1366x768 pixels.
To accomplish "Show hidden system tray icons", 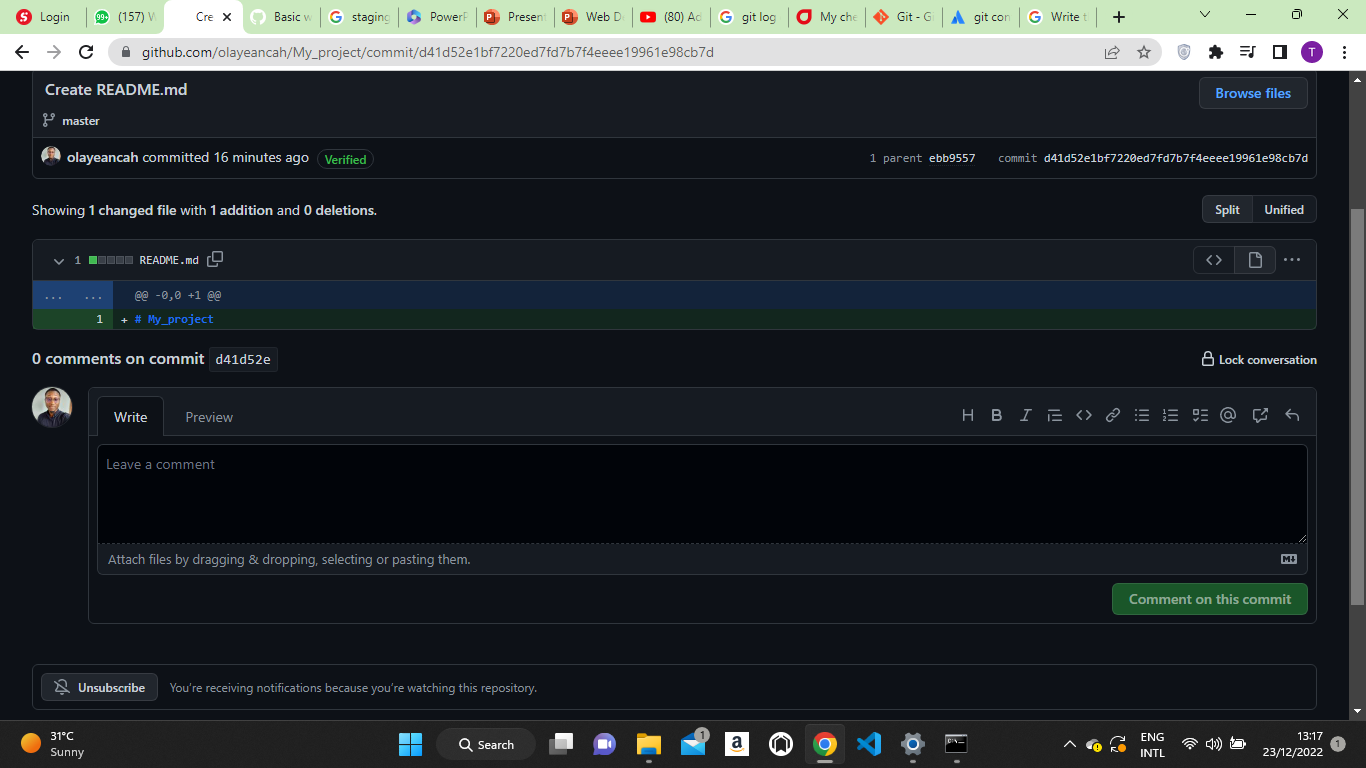I will pos(1069,744).
